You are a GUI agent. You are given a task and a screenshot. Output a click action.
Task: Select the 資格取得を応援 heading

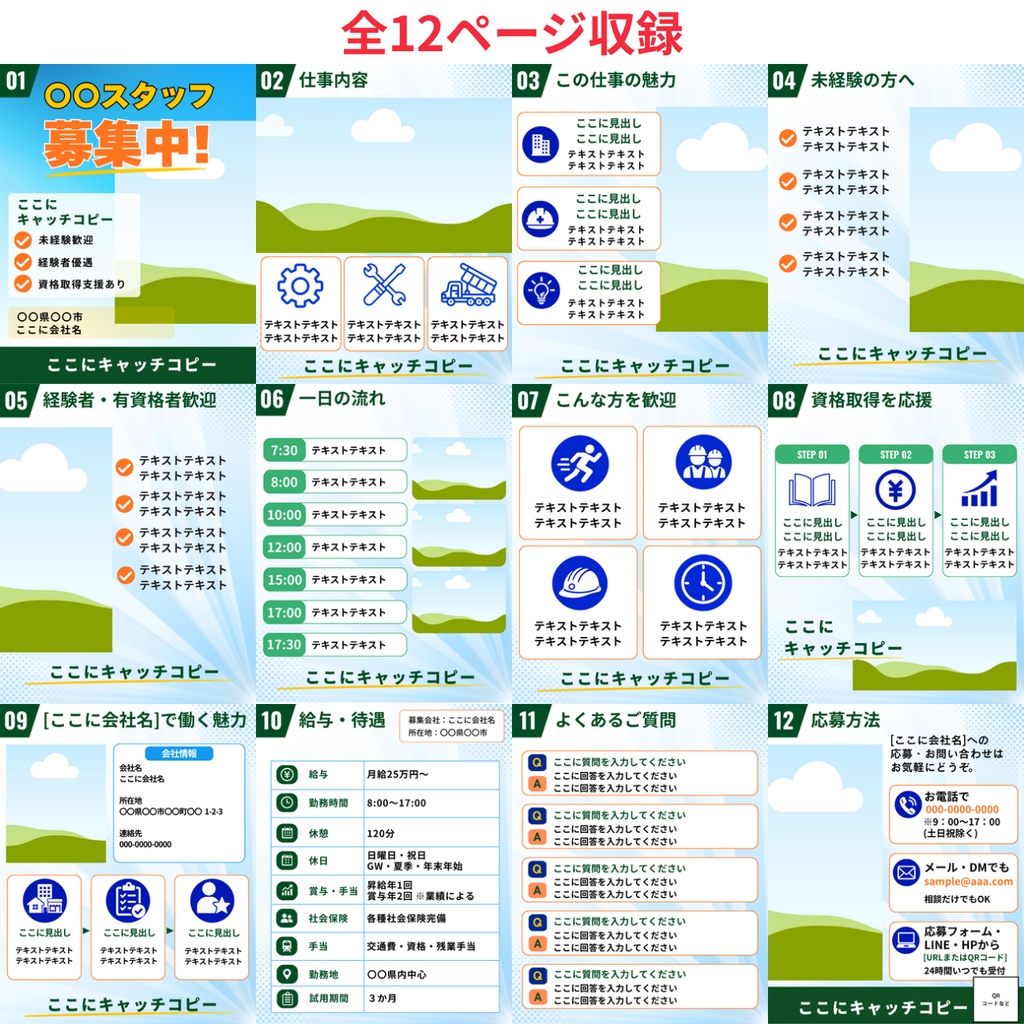[871, 400]
